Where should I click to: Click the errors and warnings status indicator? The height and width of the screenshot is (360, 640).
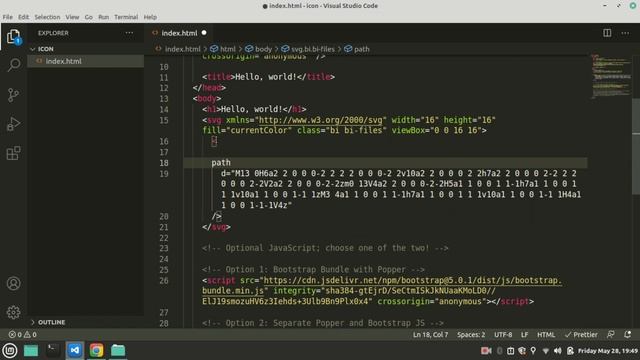[23, 335]
